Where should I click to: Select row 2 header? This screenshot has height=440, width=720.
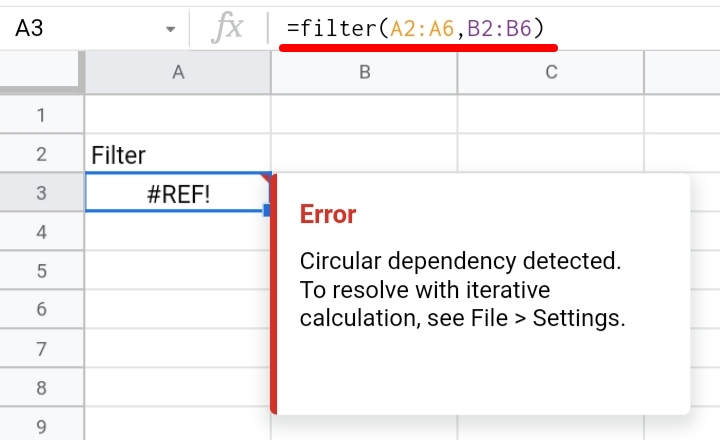tap(42, 154)
